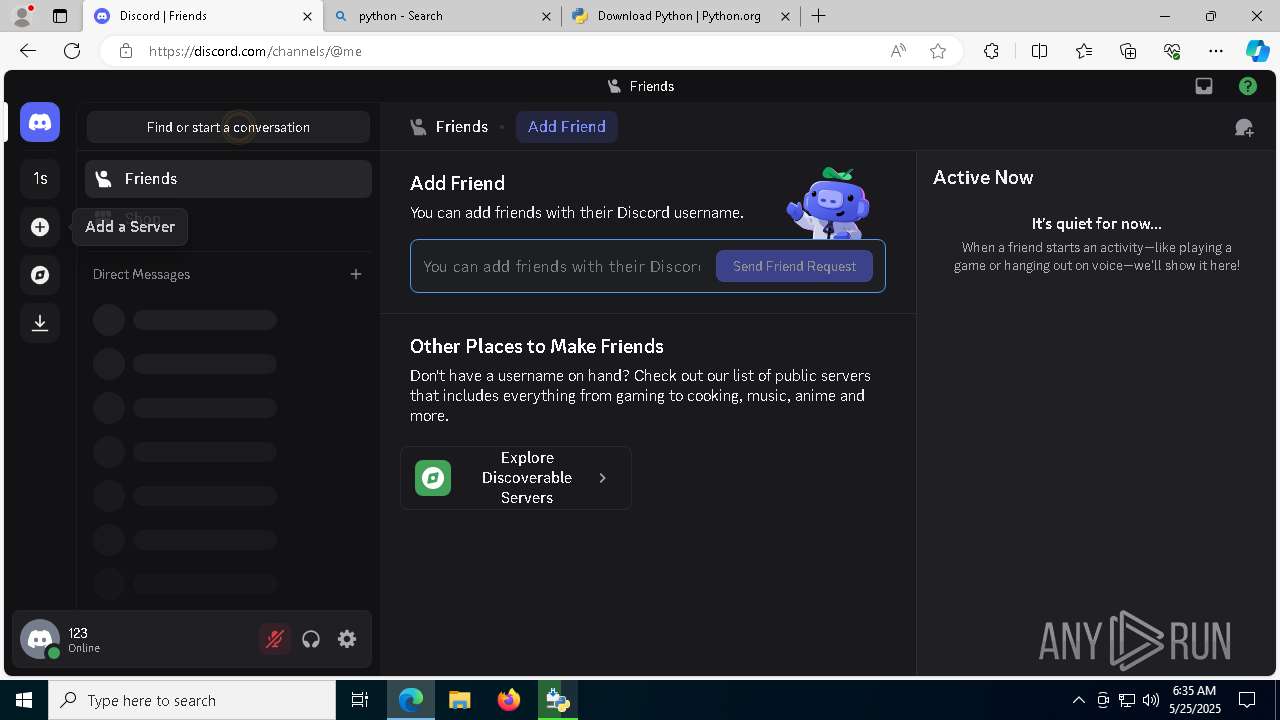The width and height of the screenshot is (1280, 720).
Task: Open browser Extensions puzzle icon
Action: coord(991,51)
